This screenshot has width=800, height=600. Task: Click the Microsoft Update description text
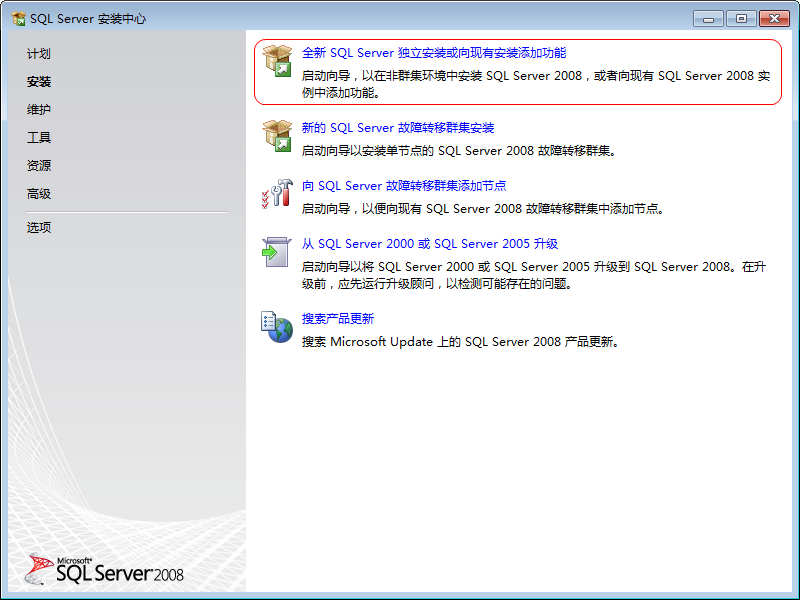(461, 342)
